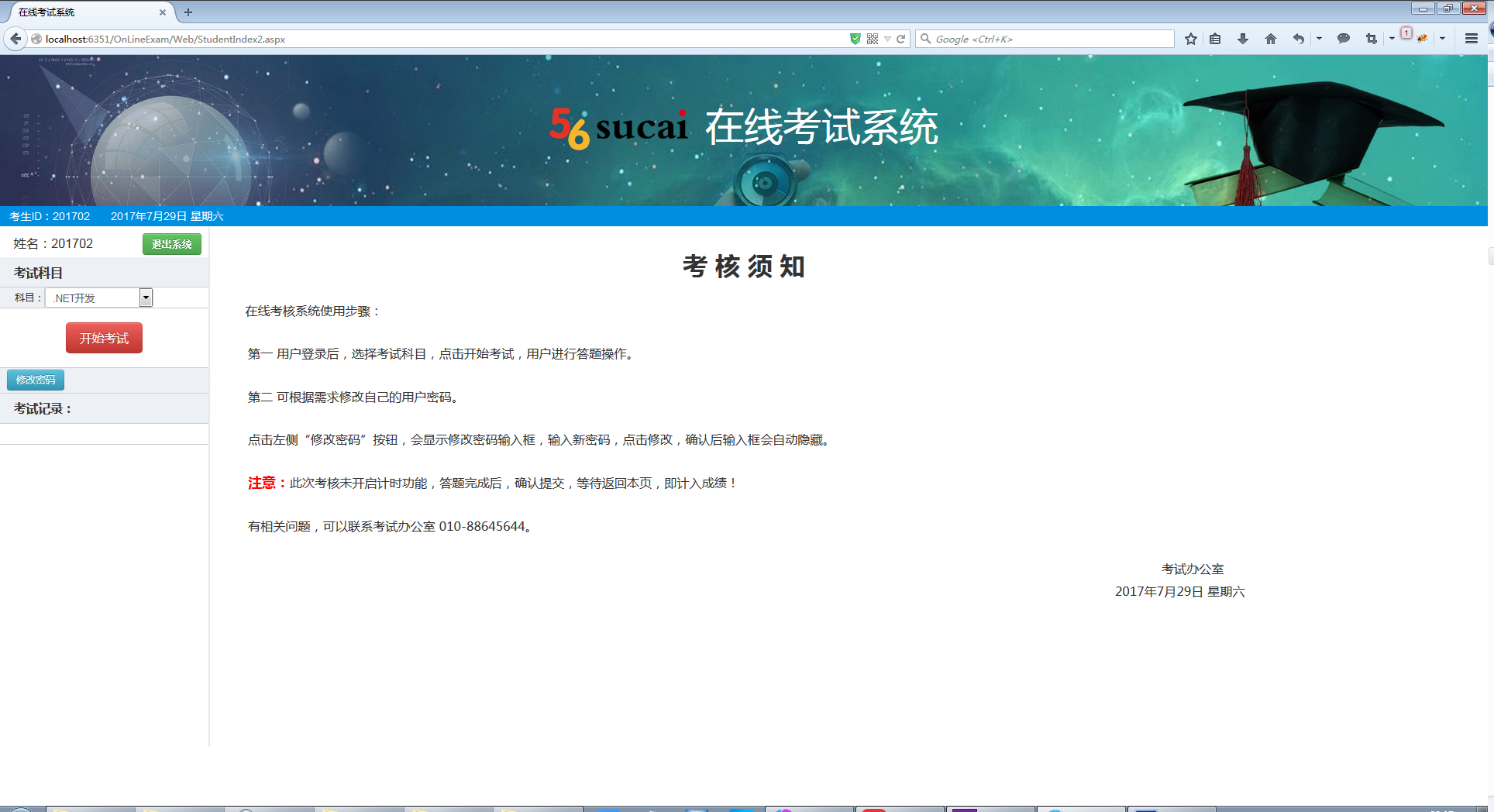Click the phone number 010-88645644 line
The width and height of the screenshot is (1494, 812).
click(391, 526)
